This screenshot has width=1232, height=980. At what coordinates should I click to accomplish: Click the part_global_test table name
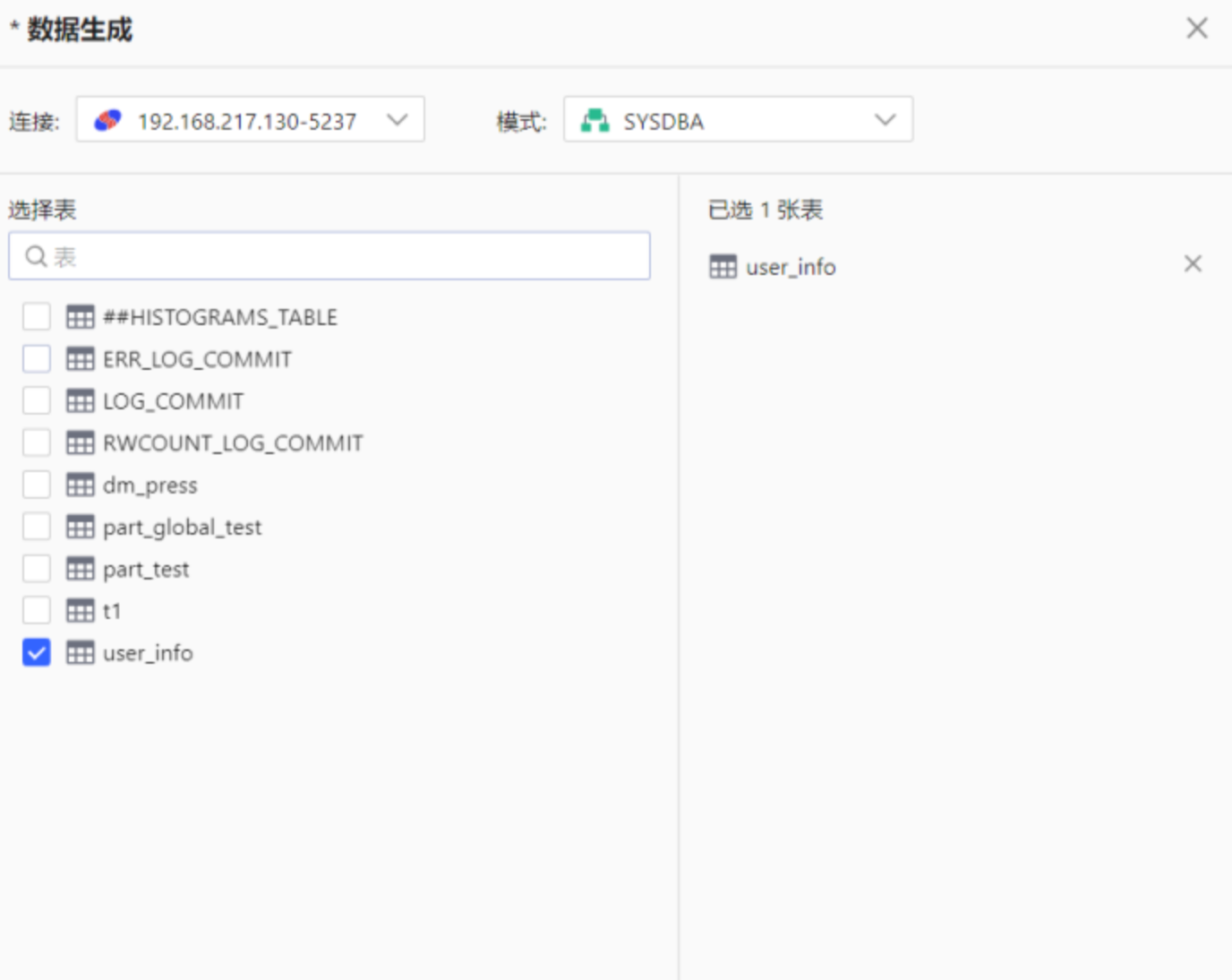pos(182,528)
